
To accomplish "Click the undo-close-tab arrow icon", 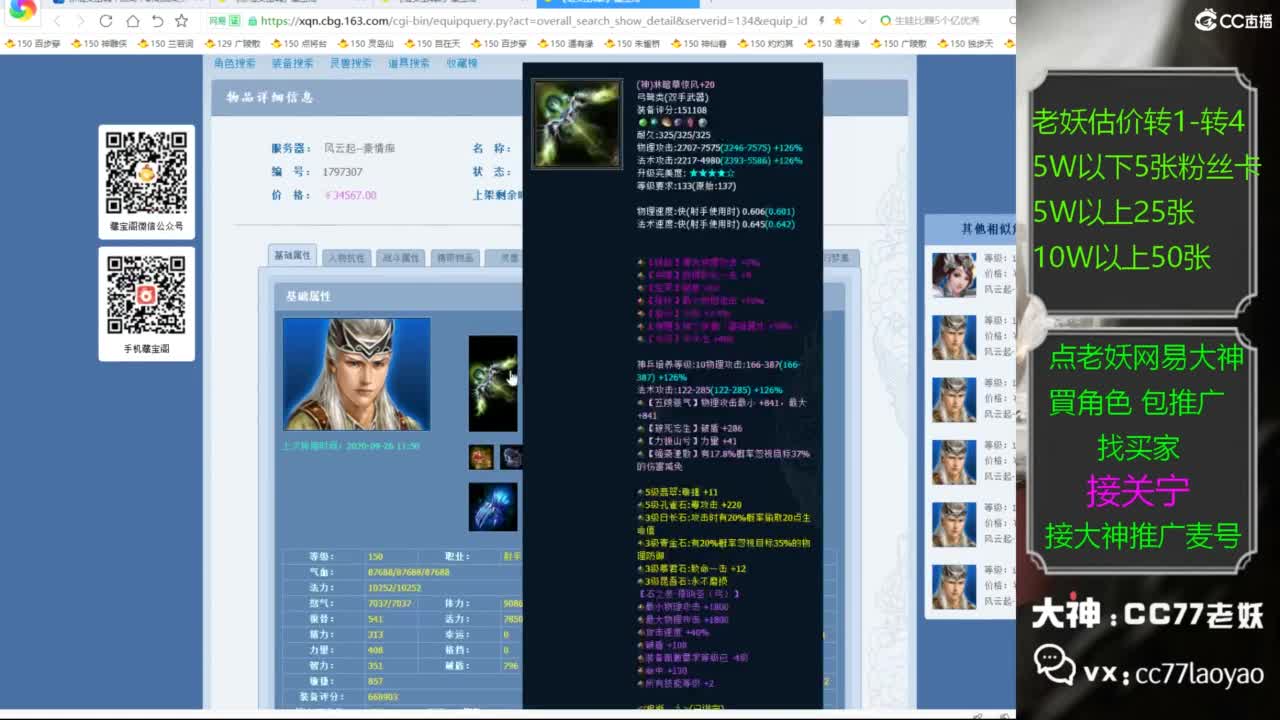I will coord(157,21).
